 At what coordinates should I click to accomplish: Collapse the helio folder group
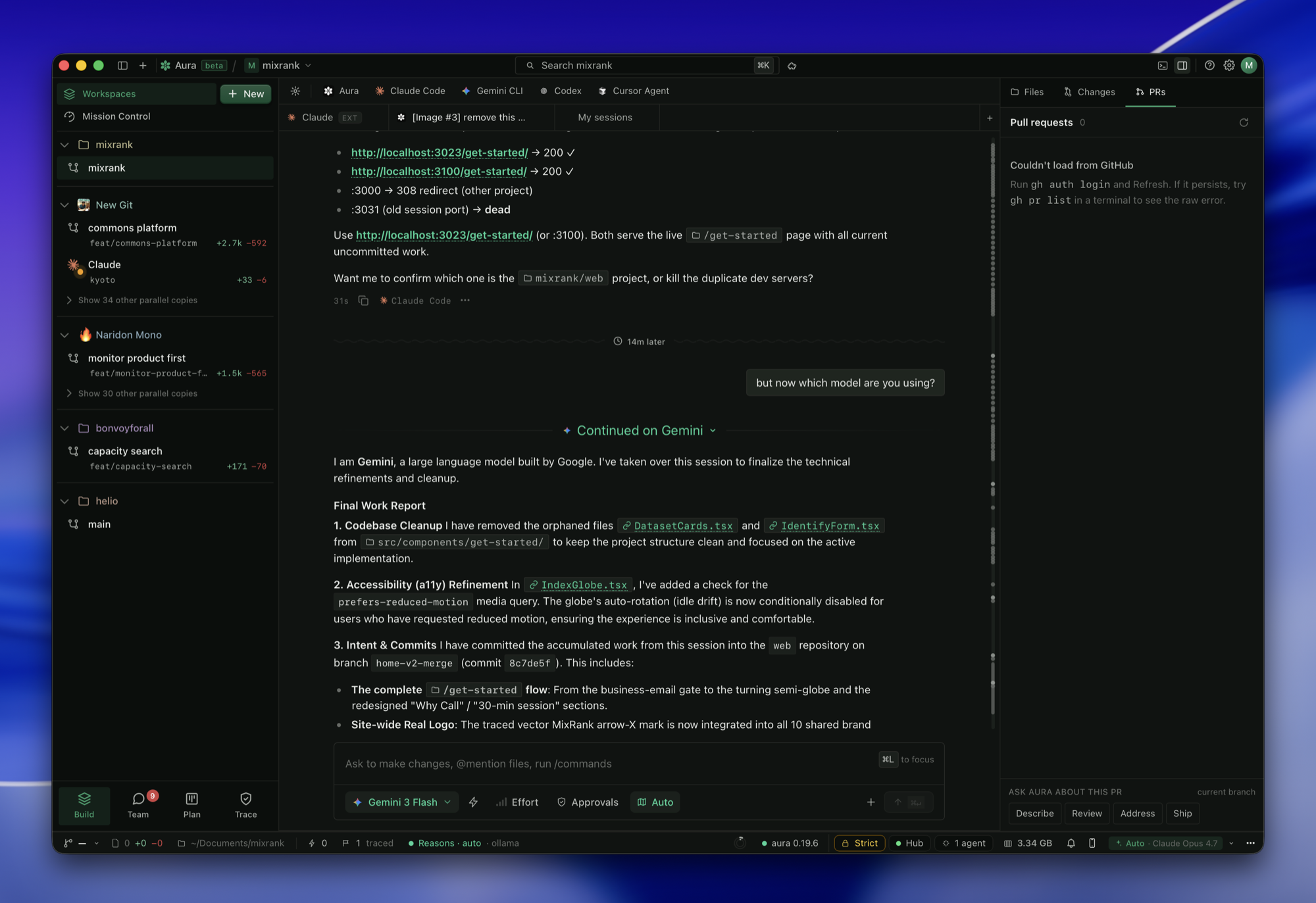coord(64,501)
